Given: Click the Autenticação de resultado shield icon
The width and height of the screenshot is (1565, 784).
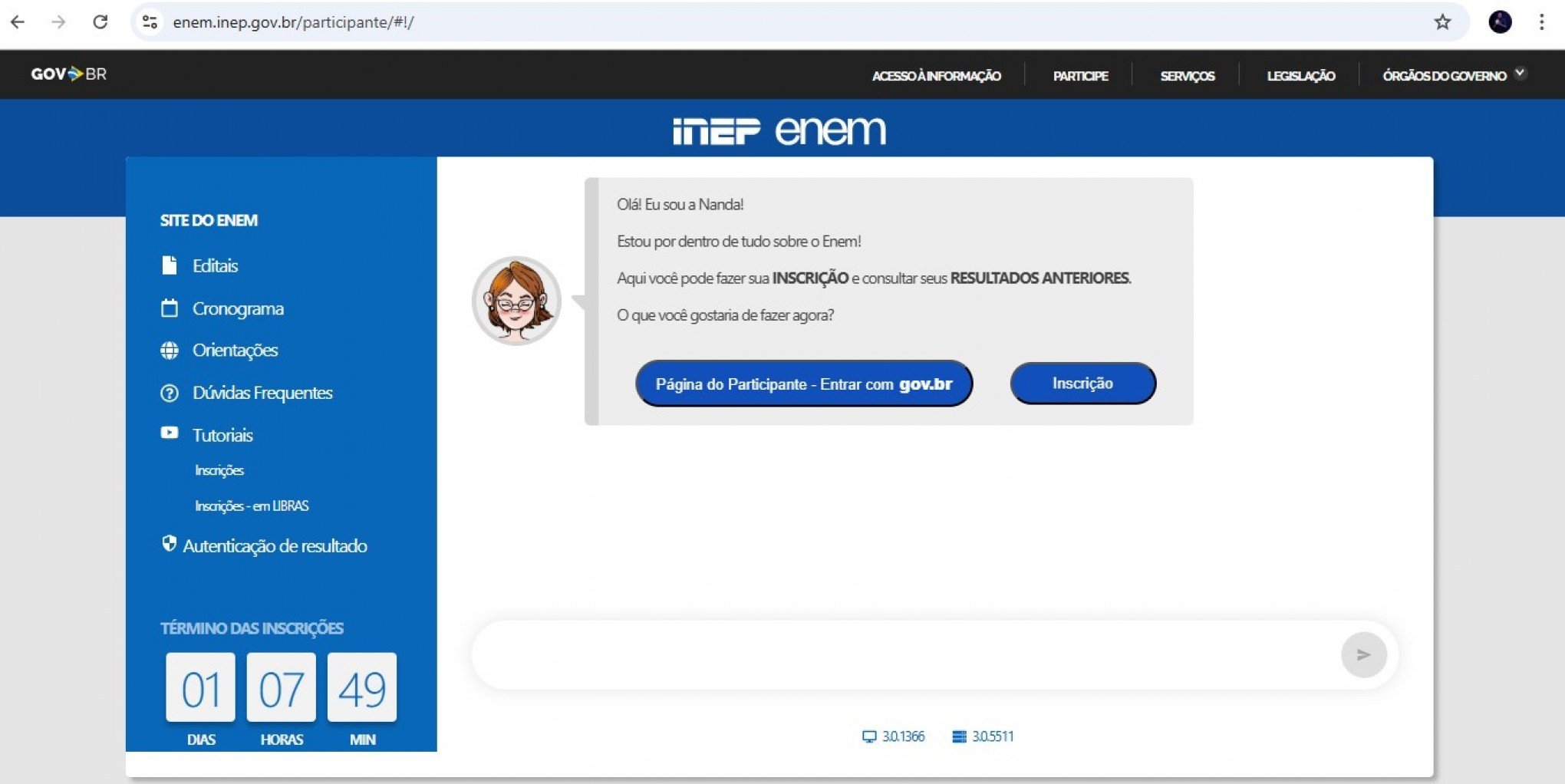Looking at the screenshot, I should click(169, 544).
